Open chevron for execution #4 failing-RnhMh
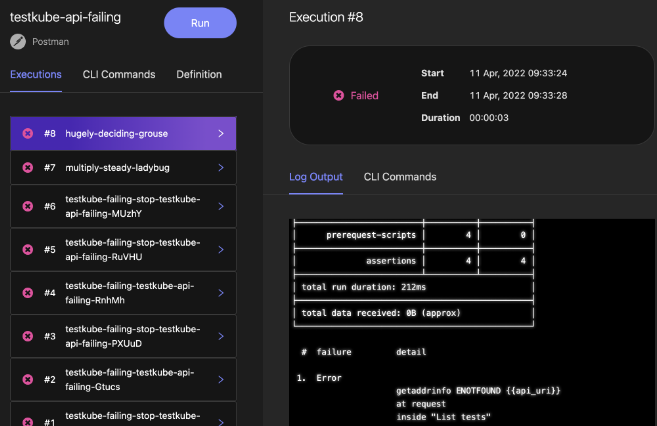The width and height of the screenshot is (657, 426). tap(221, 293)
